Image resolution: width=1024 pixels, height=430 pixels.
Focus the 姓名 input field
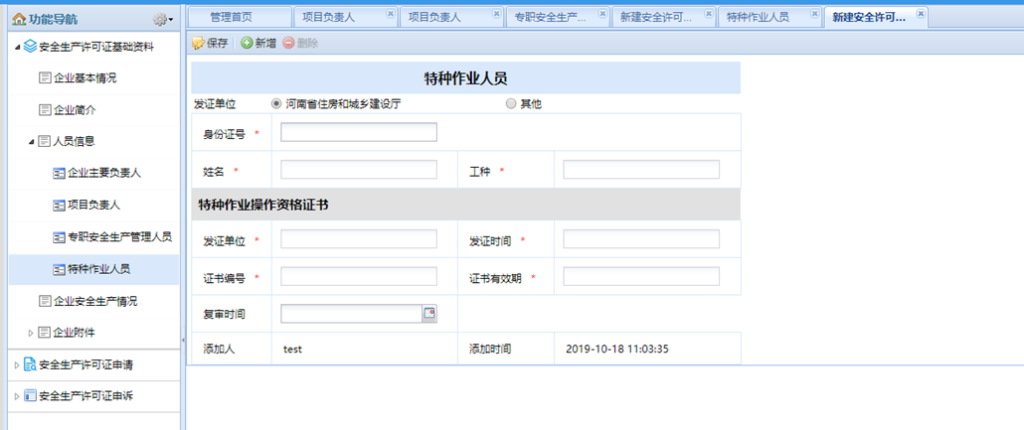point(359,170)
